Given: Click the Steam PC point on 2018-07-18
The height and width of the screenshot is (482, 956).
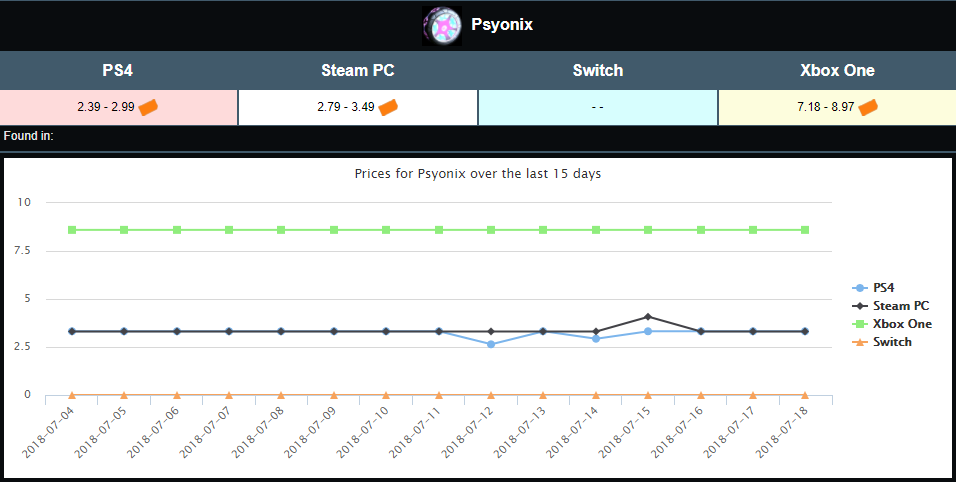Looking at the screenshot, I should [x=805, y=331].
